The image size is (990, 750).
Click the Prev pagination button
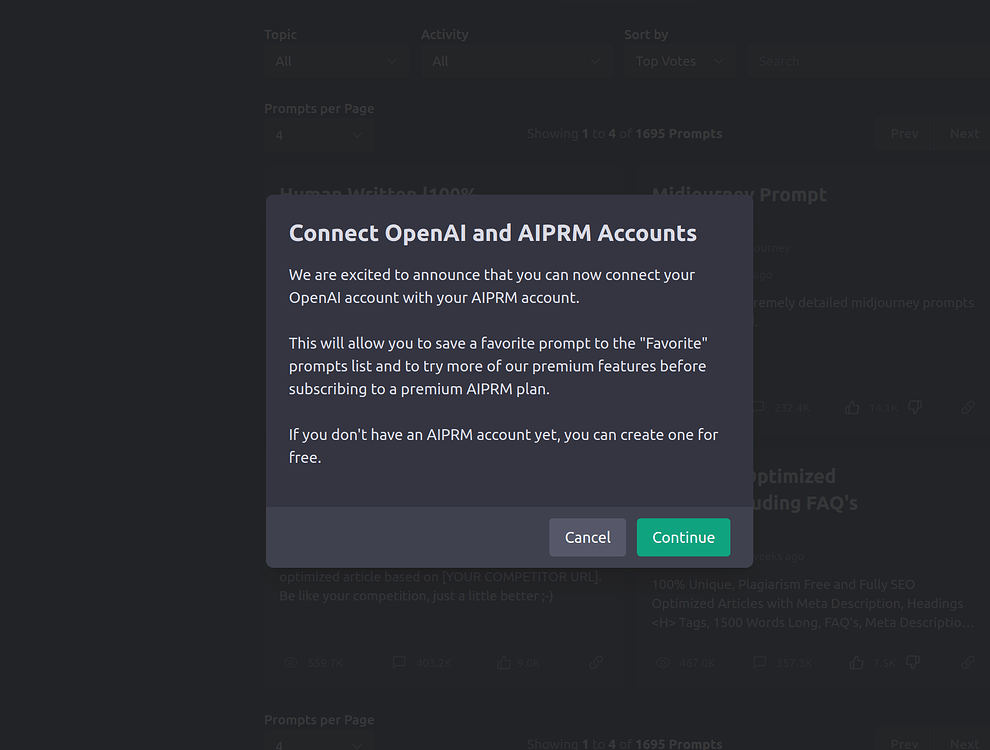(x=904, y=133)
